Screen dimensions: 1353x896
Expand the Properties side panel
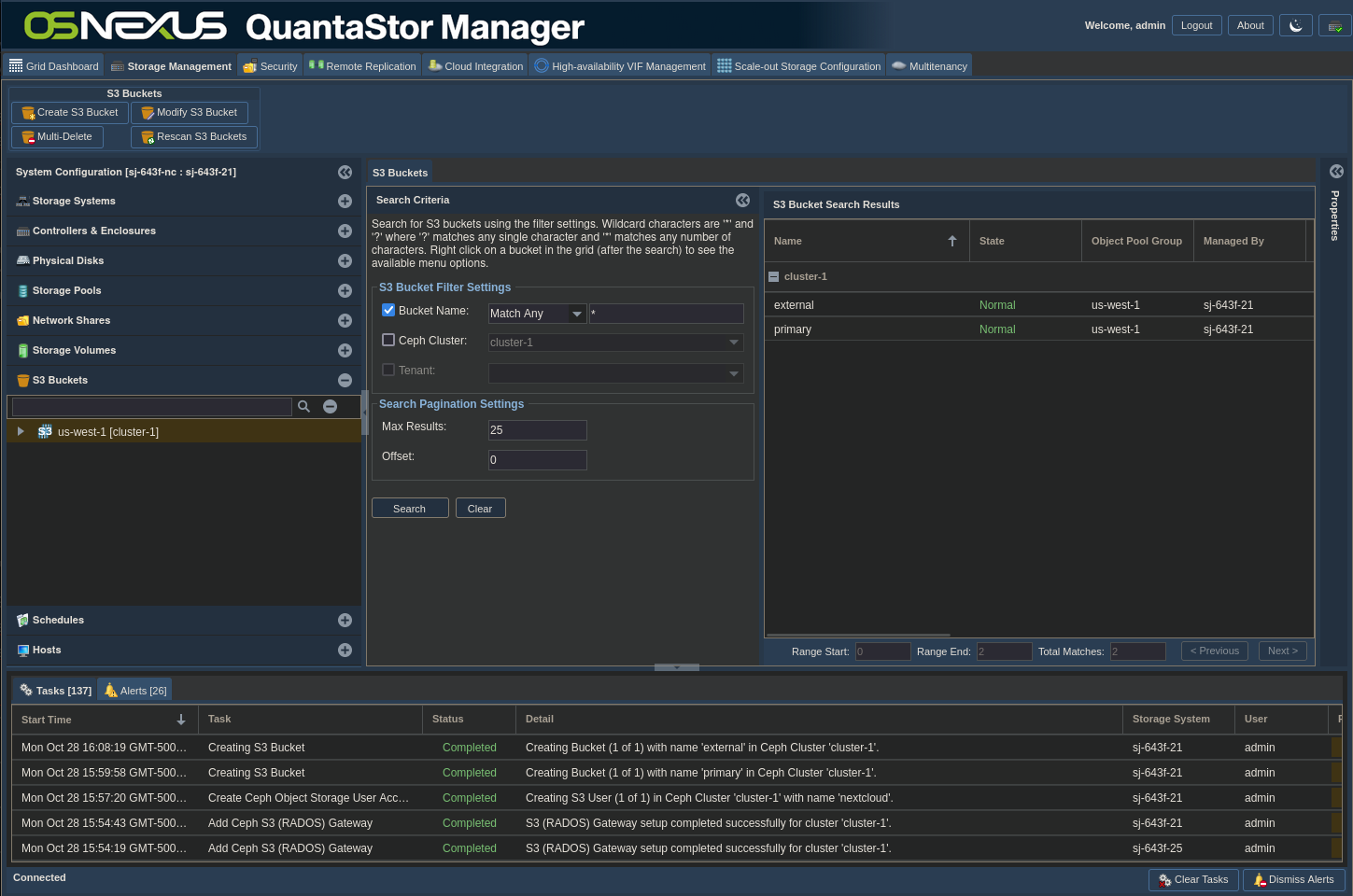click(x=1336, y=172)
